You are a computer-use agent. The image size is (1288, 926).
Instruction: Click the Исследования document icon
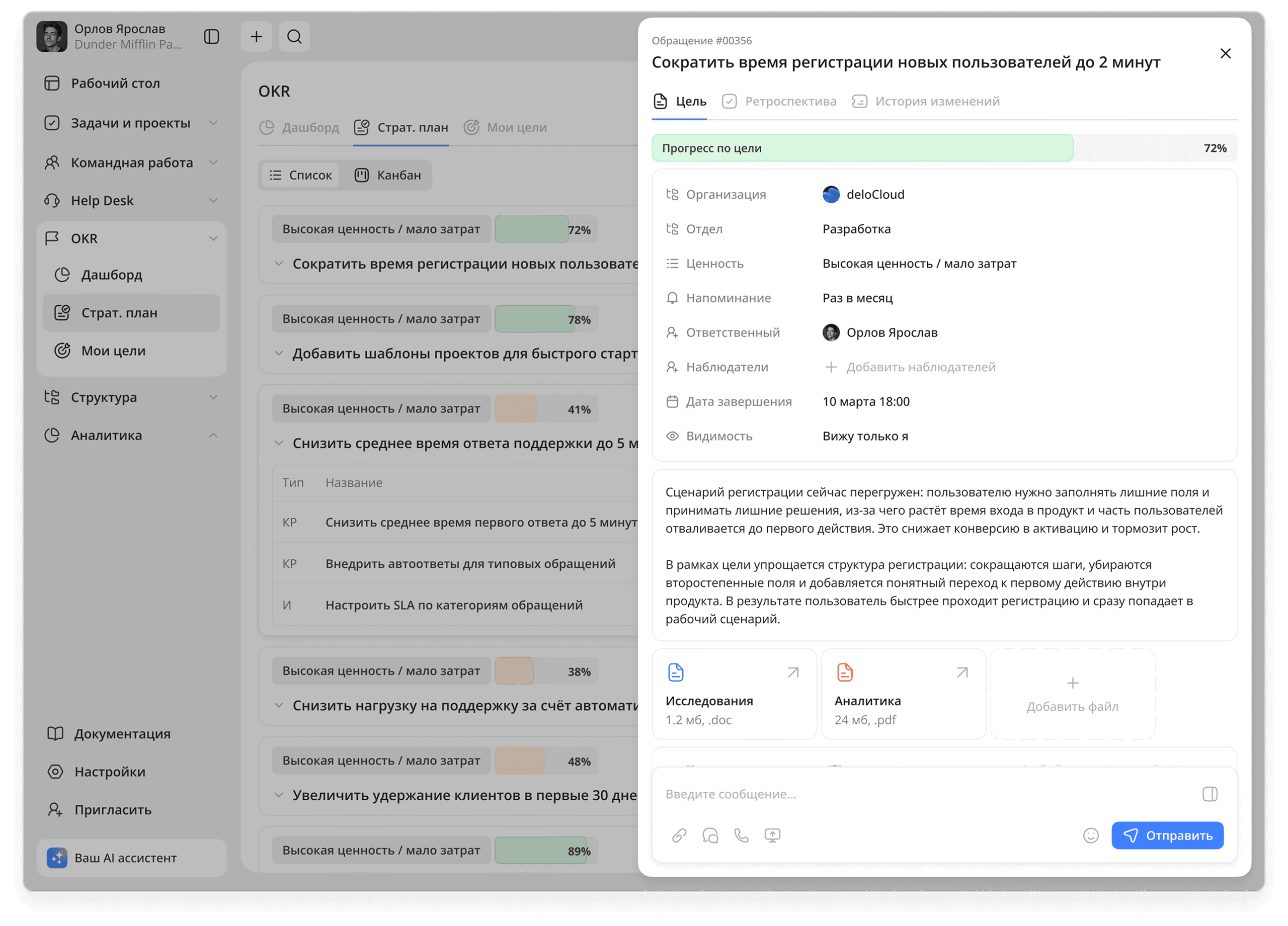click(675, 672)
